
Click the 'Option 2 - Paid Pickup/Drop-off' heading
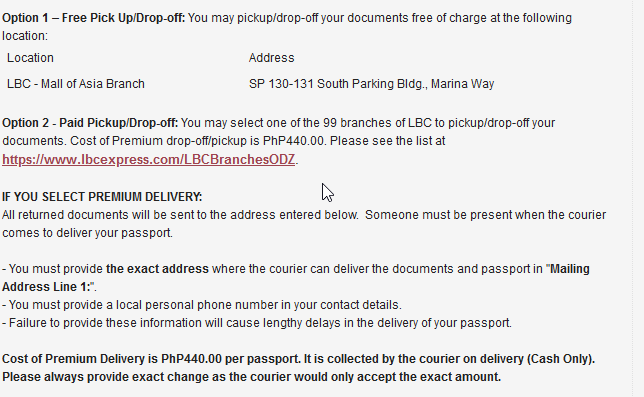tap(90, 123)
